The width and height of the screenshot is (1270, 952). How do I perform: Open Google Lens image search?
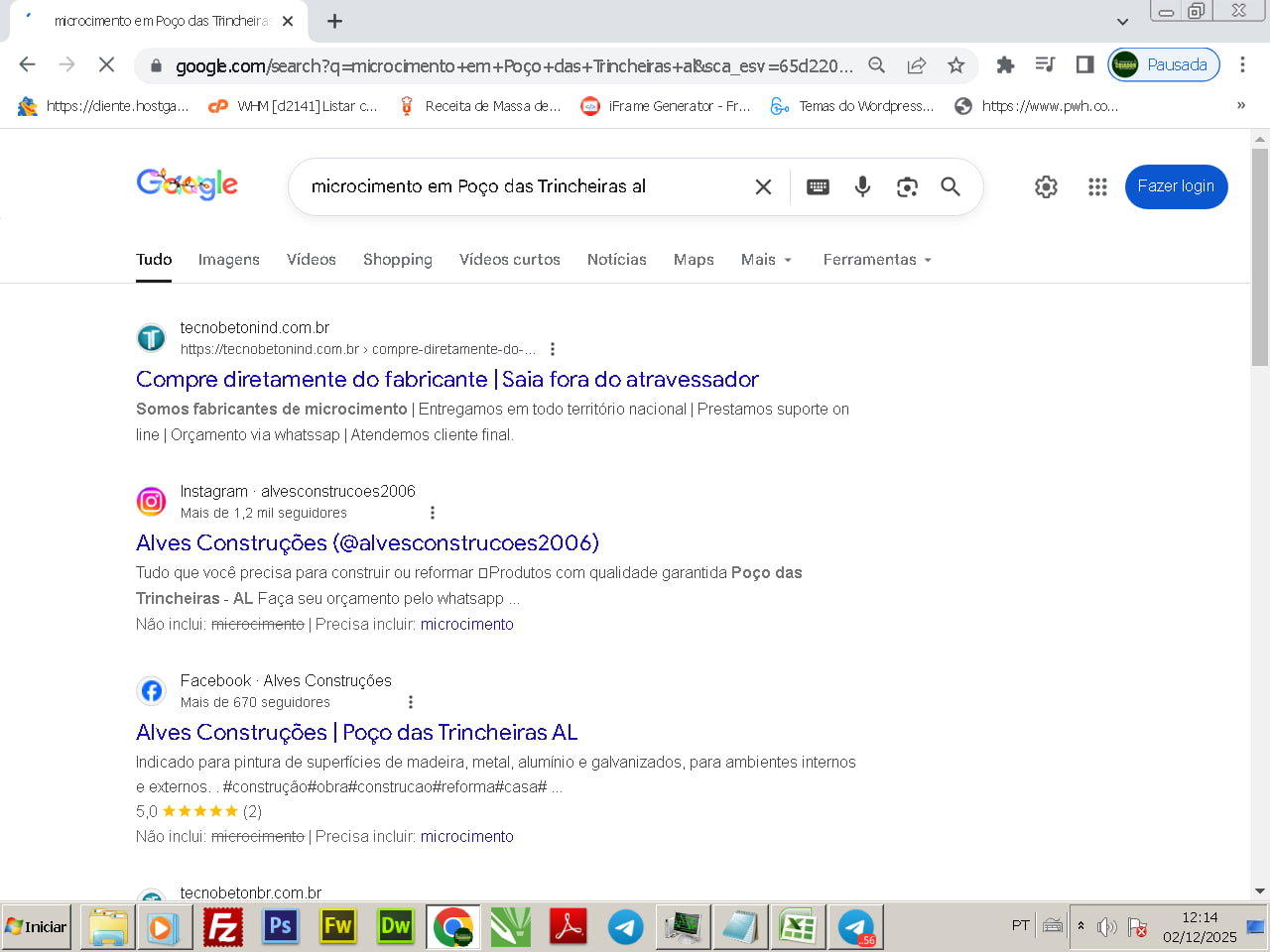(907, 186)
